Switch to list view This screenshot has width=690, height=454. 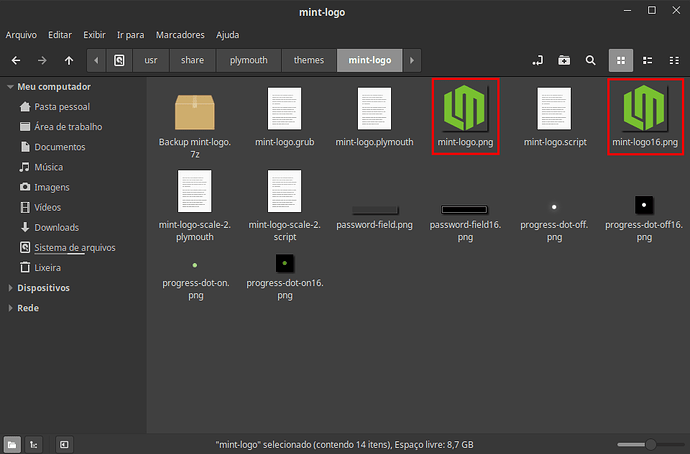point(647,60)
